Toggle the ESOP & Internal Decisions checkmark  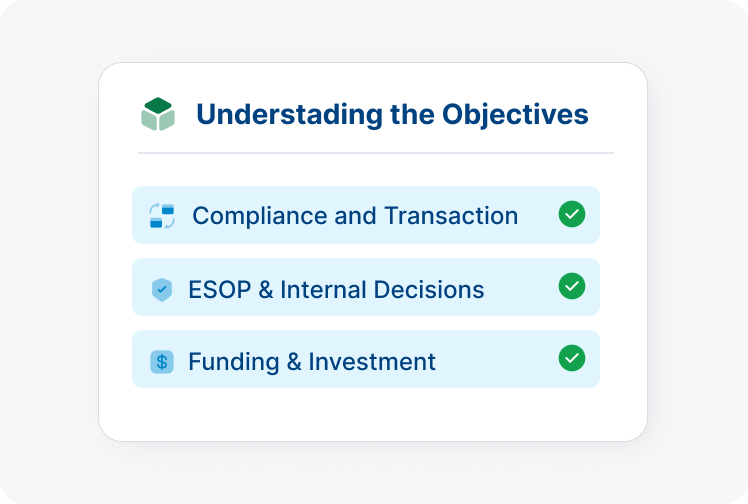tap(572, 286)
